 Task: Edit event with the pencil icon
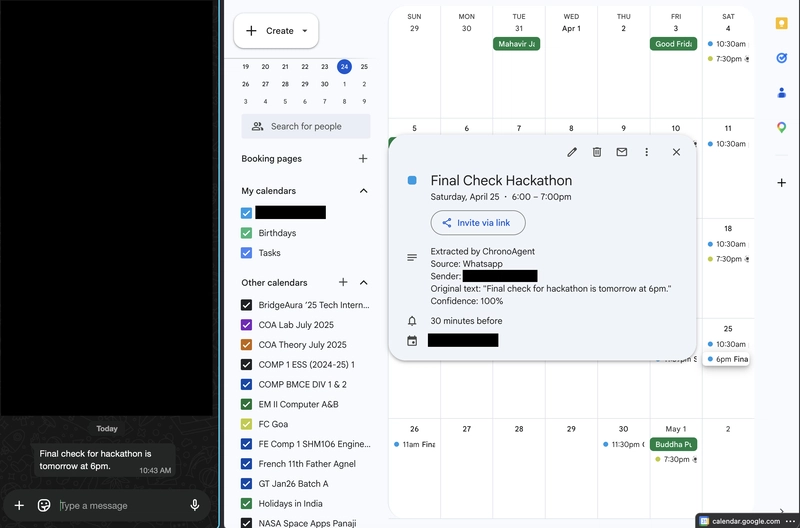572,152
